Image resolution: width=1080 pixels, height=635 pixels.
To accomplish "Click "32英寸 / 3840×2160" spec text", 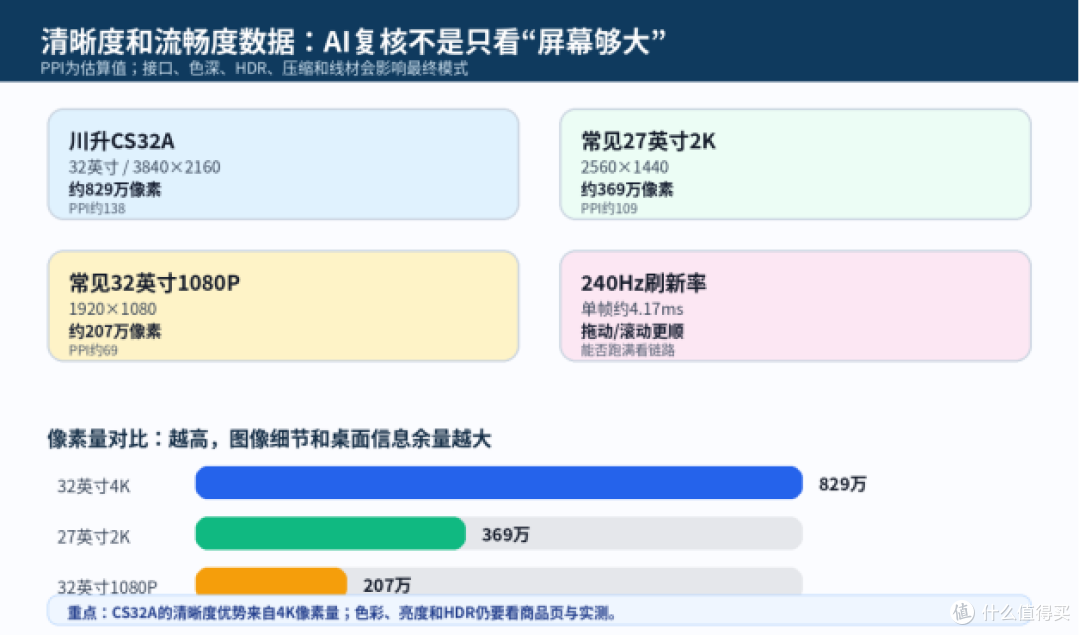I will 144,167.
